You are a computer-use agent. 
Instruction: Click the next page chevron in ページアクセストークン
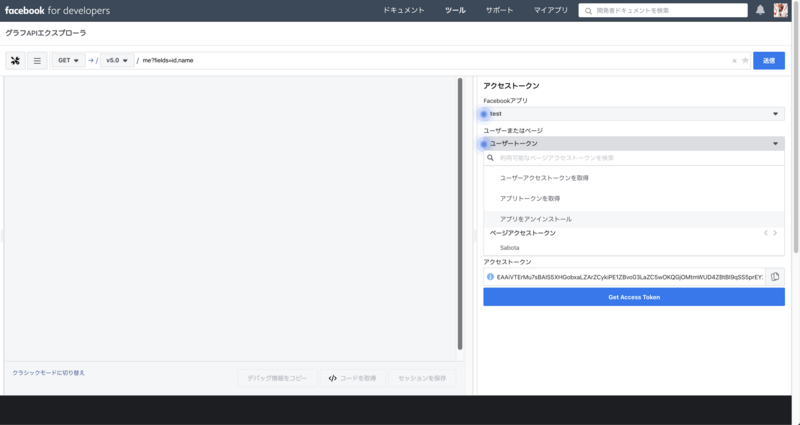tap(775, 233)
